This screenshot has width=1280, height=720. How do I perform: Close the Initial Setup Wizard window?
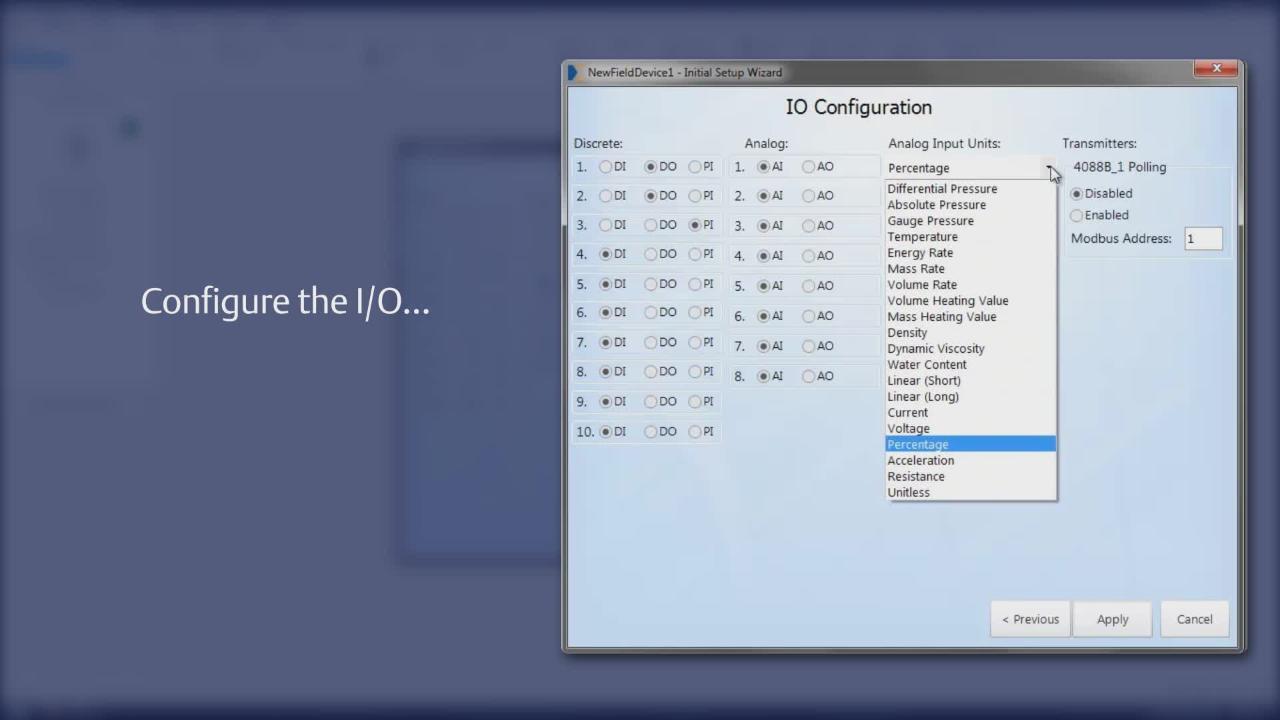[x=1216, y=69]
